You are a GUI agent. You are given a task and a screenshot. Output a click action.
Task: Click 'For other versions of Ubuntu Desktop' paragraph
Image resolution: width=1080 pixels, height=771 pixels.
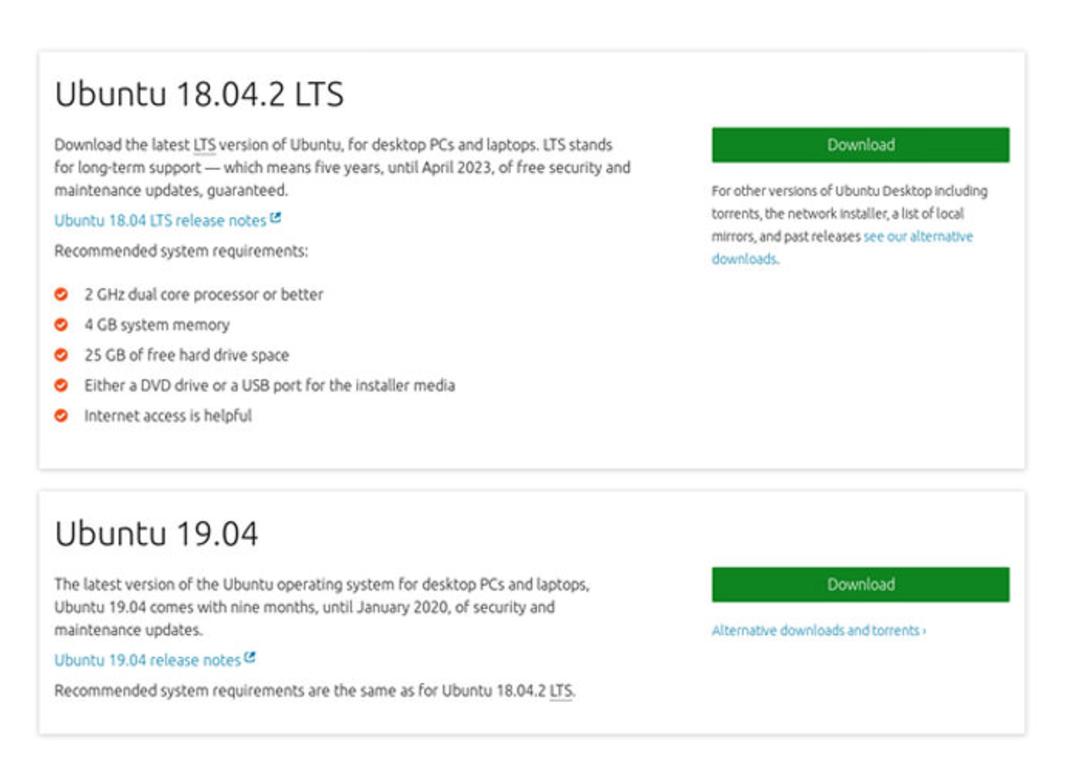849,225
